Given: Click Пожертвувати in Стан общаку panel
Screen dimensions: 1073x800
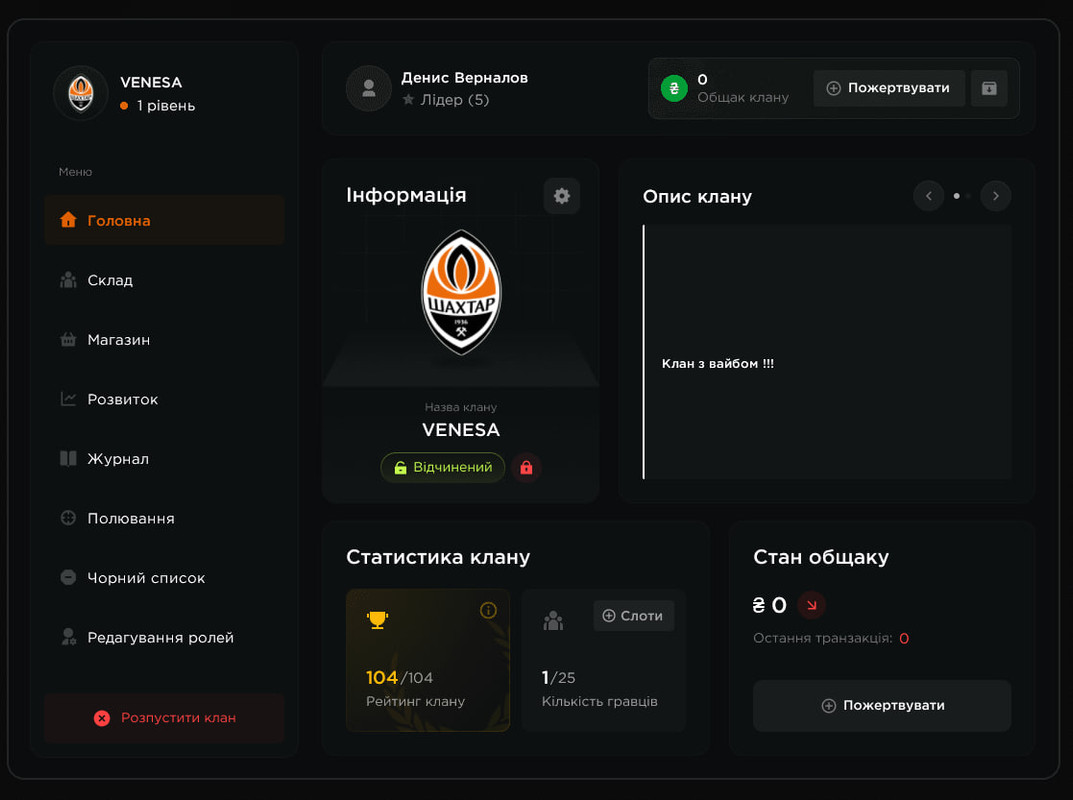Looking at the screenshot, I should pyautogui.click(x=882, y=706).
